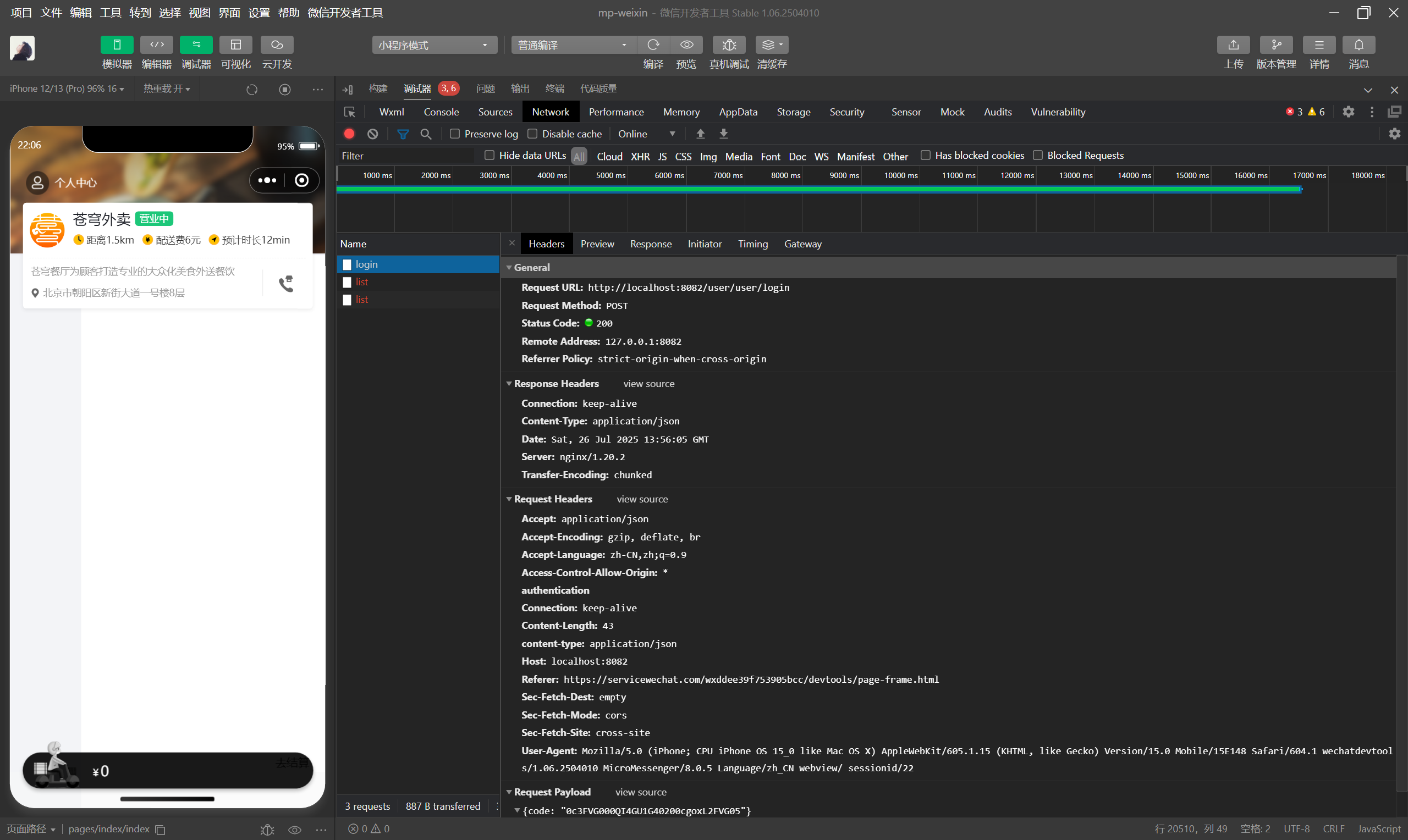Open the preview eye icon in toolbar
Screen dimensions: 1408x840
tap(686, 45)
